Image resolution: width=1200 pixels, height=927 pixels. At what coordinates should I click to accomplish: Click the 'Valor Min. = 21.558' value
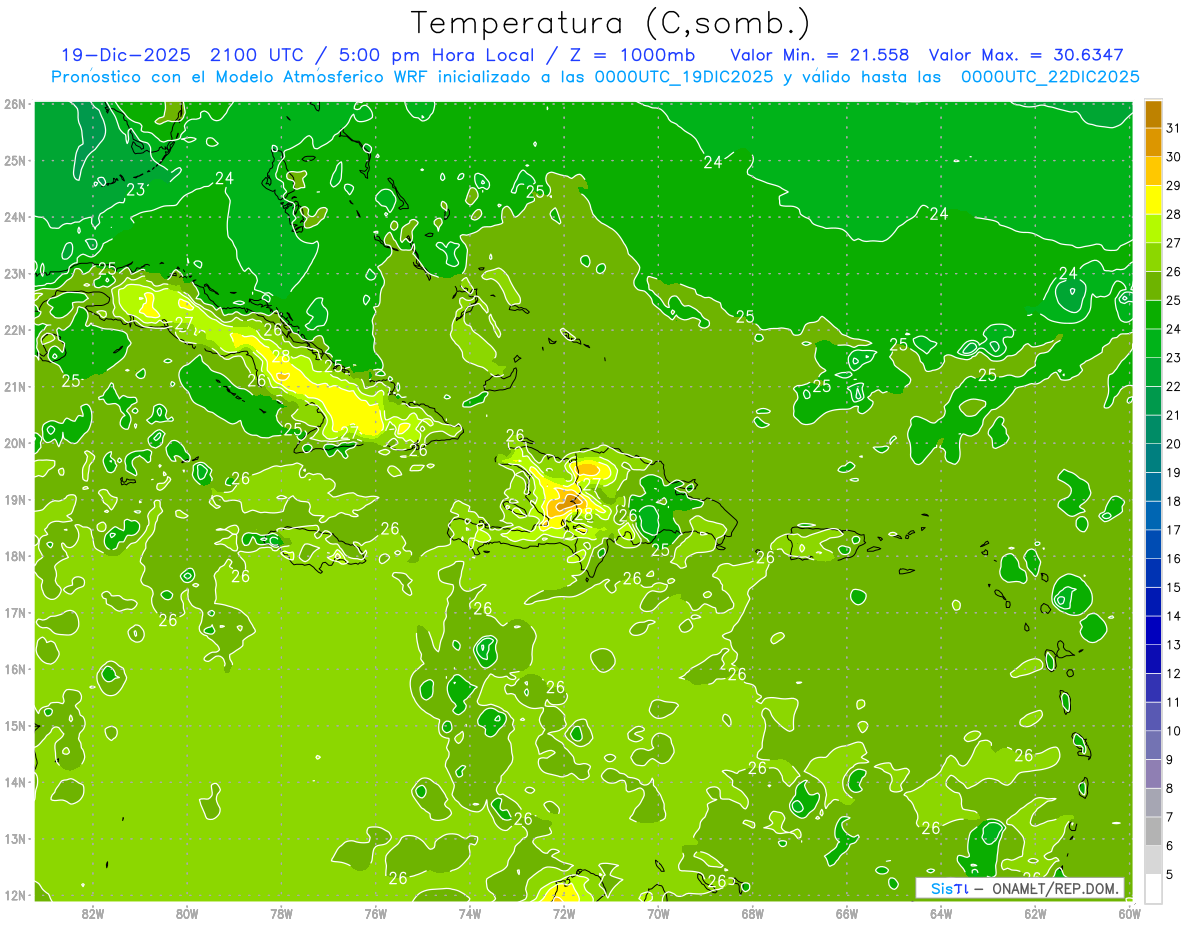tap(820, 55)
